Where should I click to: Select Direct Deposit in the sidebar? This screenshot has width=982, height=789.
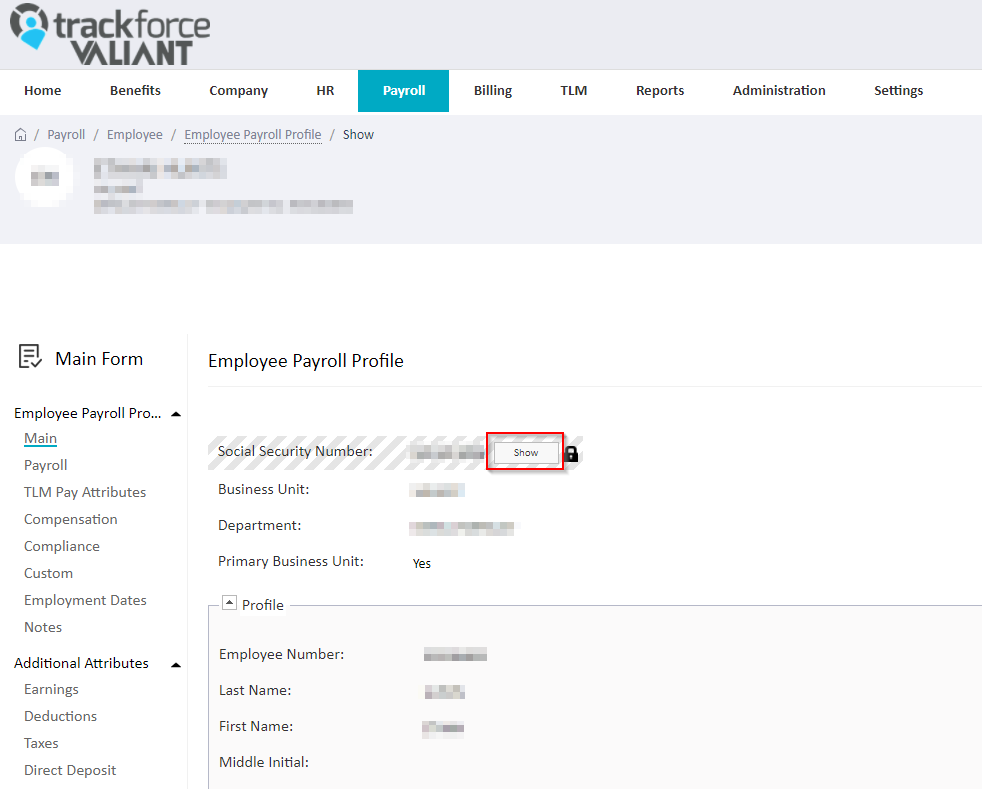point(70,770)
